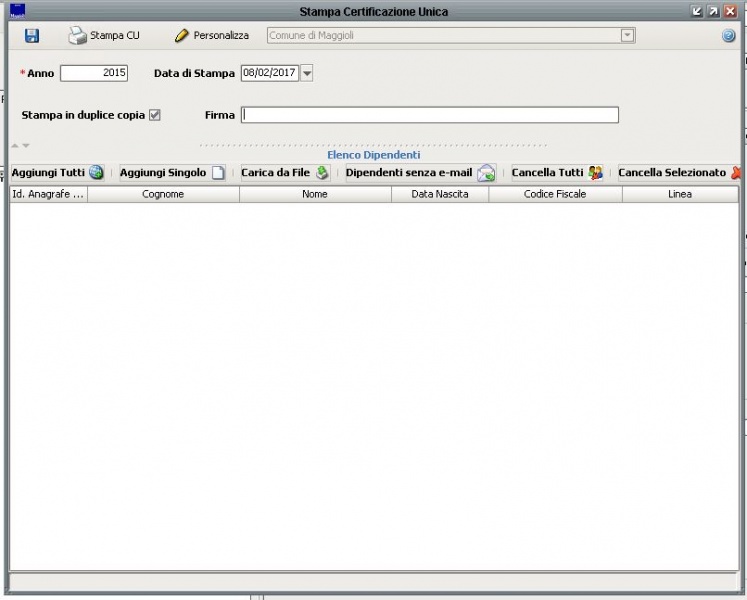Click the blue floppy disk save icon
This screenshot has height=600, width=747.
pyautogui.click(x=32, y=36)
